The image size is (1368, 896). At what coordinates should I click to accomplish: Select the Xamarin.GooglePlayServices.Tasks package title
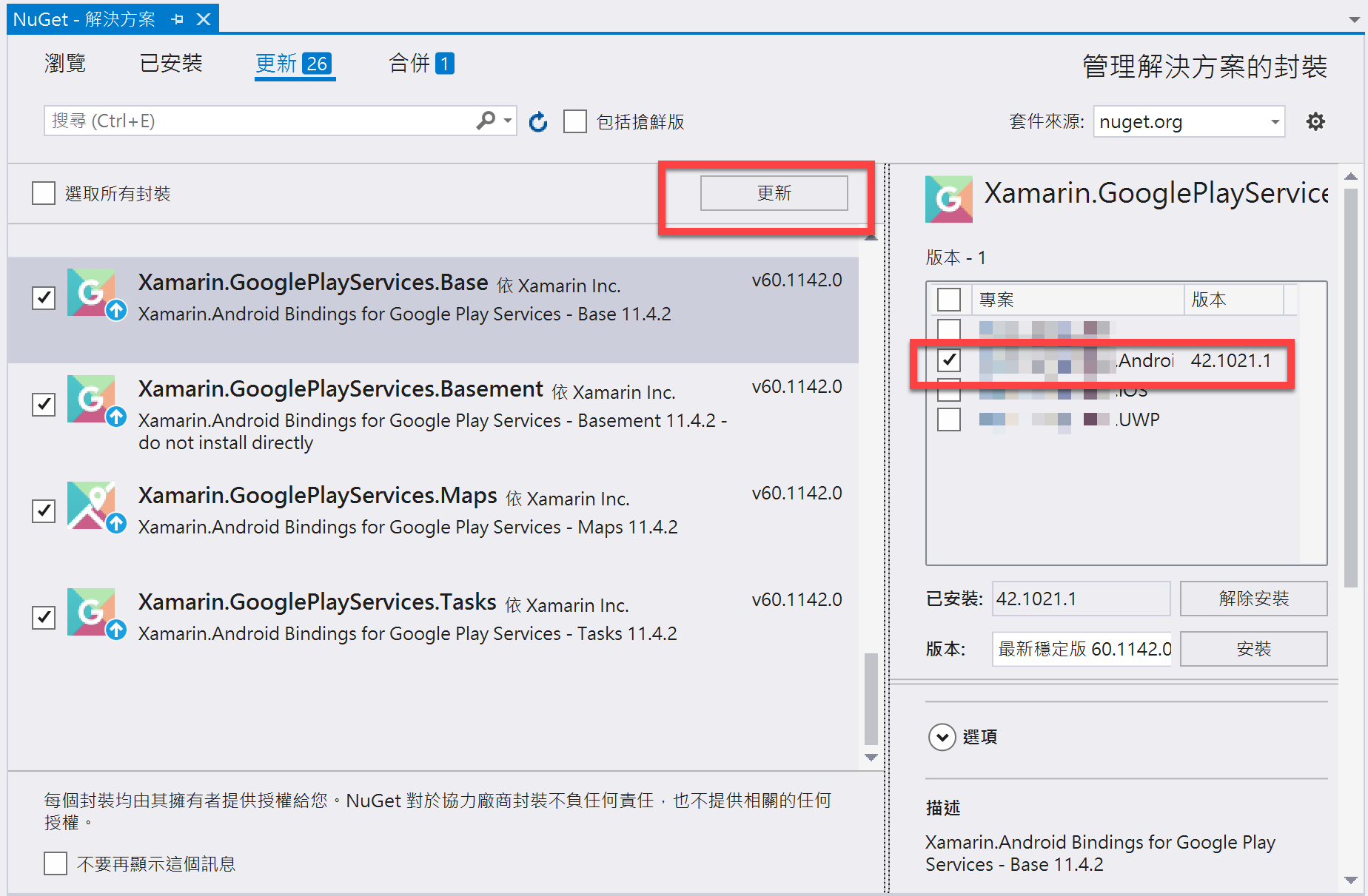point(317,602)
